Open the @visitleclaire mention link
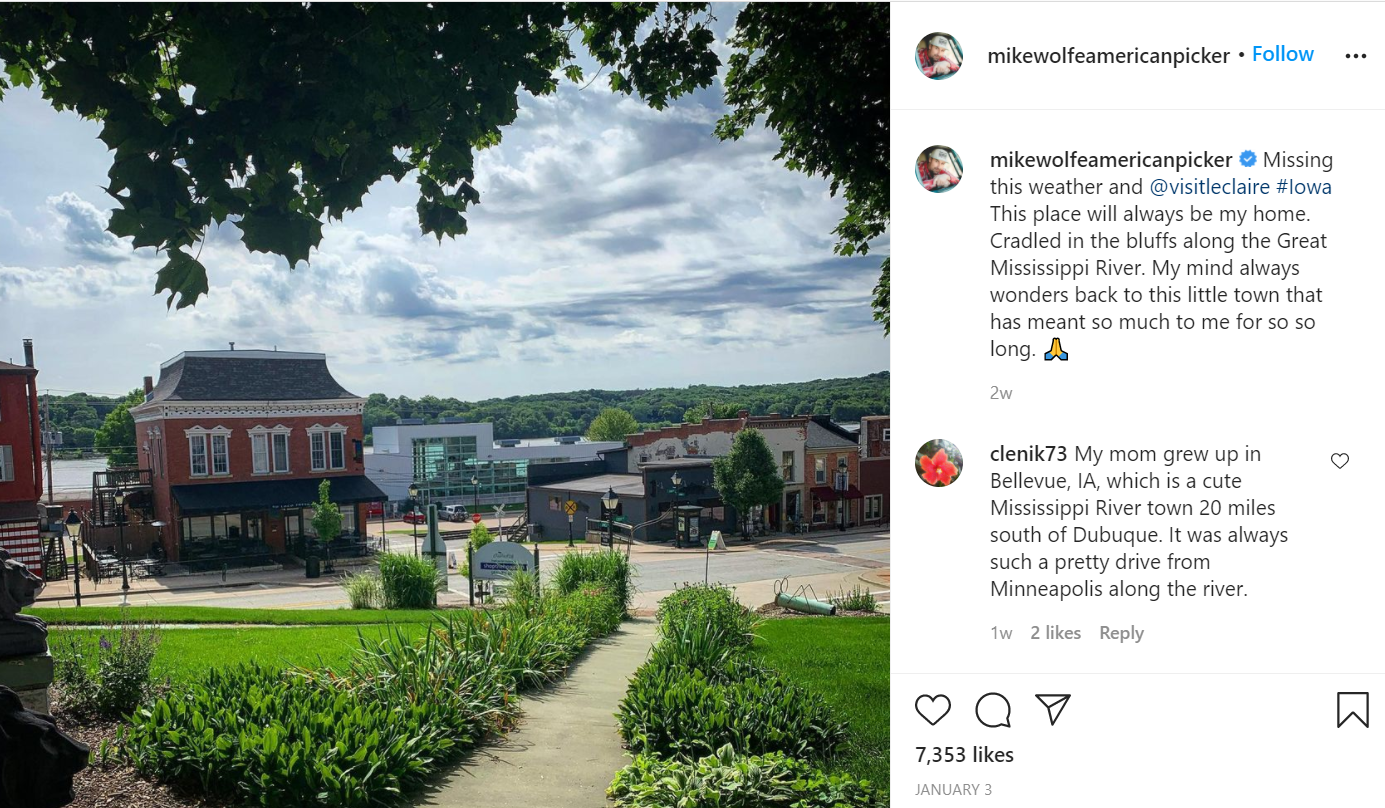 (1209, 187)
